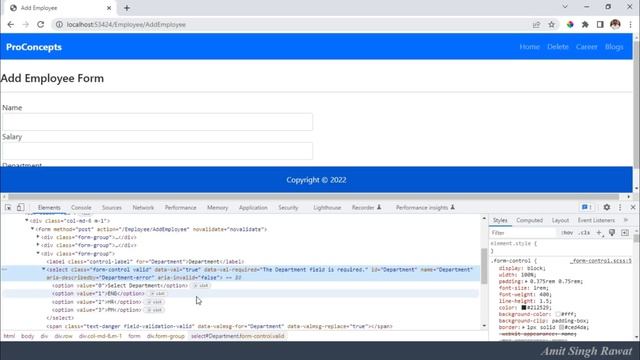Open color picker for #ced4da border swatch
640x360 pixels.
(x=562, y=327)
